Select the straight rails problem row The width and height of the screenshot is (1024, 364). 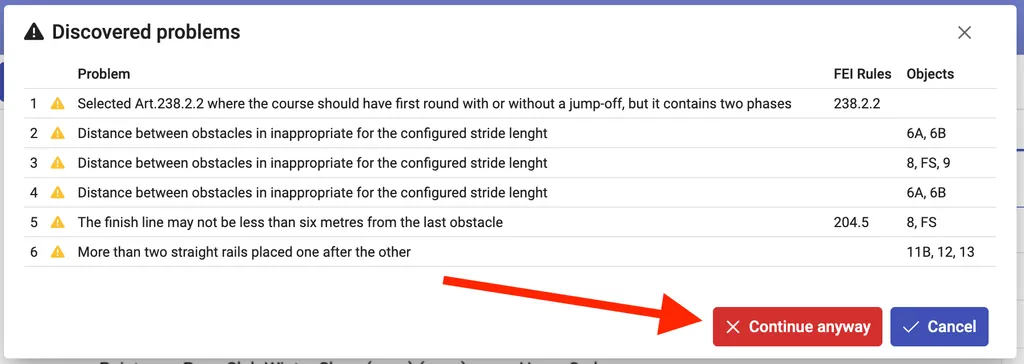510,252
